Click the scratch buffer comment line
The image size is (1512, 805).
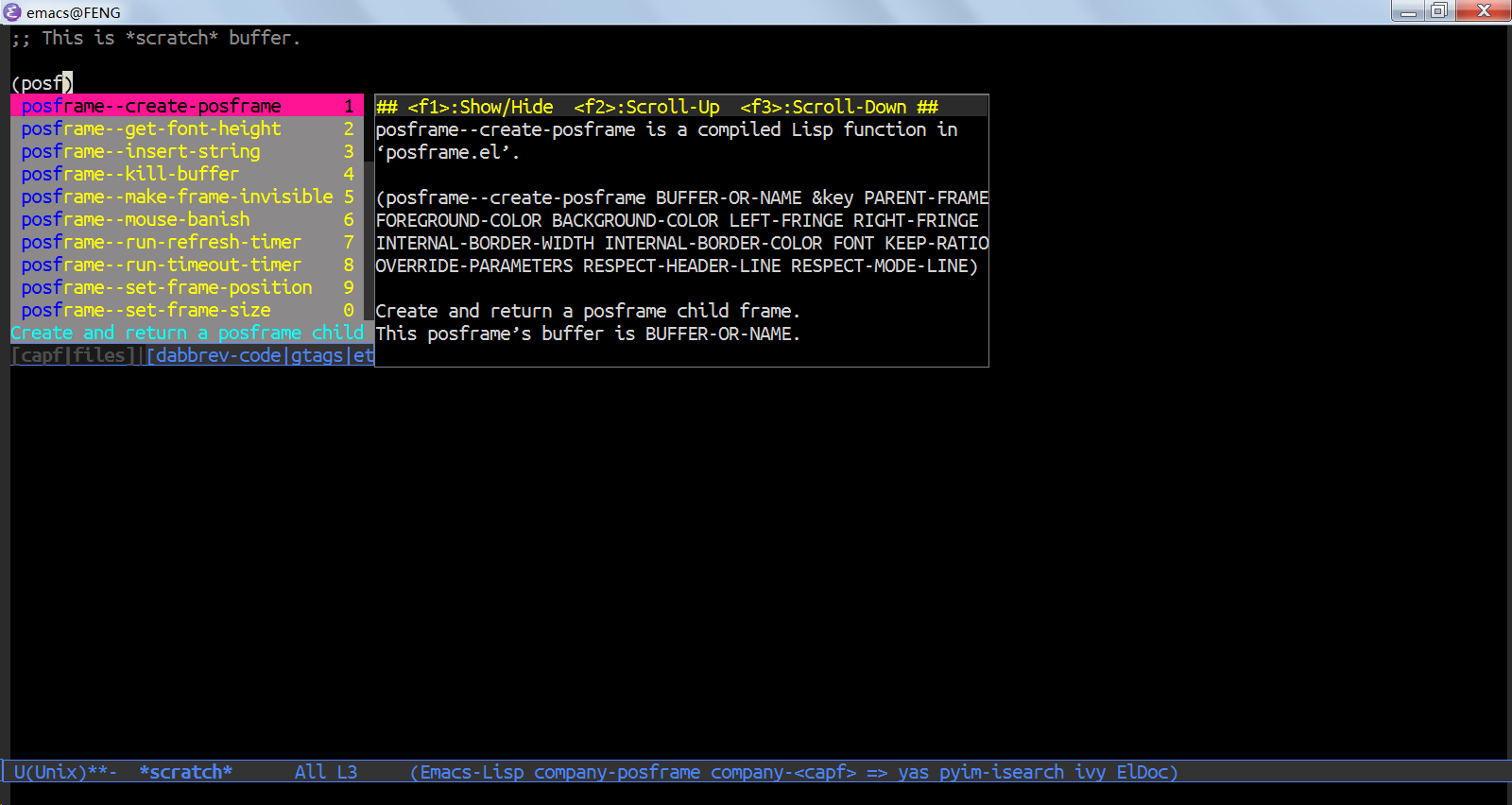(156, 38)
